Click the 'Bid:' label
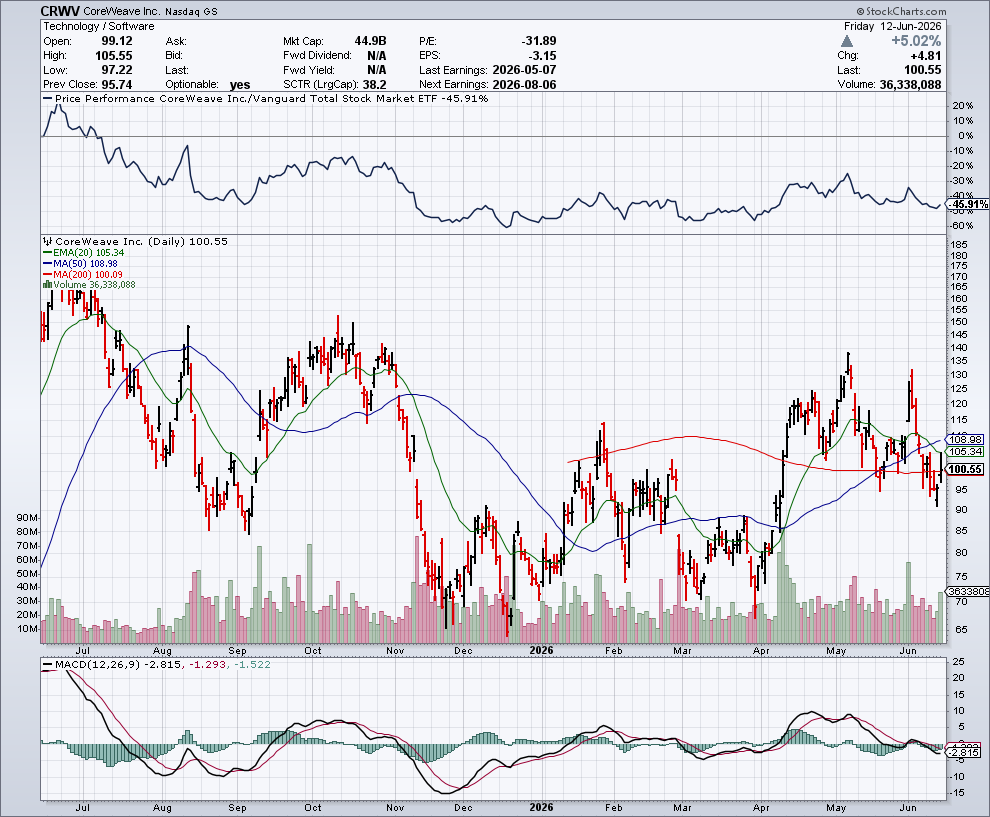The image size is (990, 817). pyautogui.click(x=175, y=56)
